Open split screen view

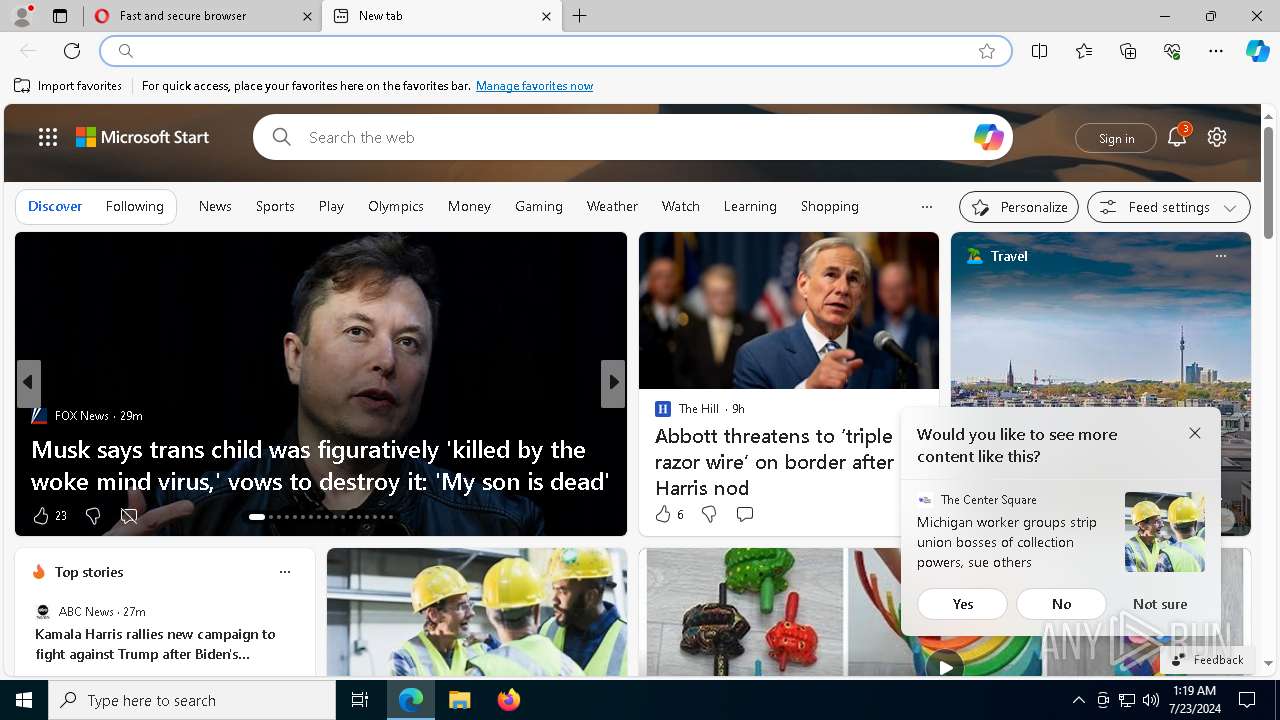tap(1040, 51)
